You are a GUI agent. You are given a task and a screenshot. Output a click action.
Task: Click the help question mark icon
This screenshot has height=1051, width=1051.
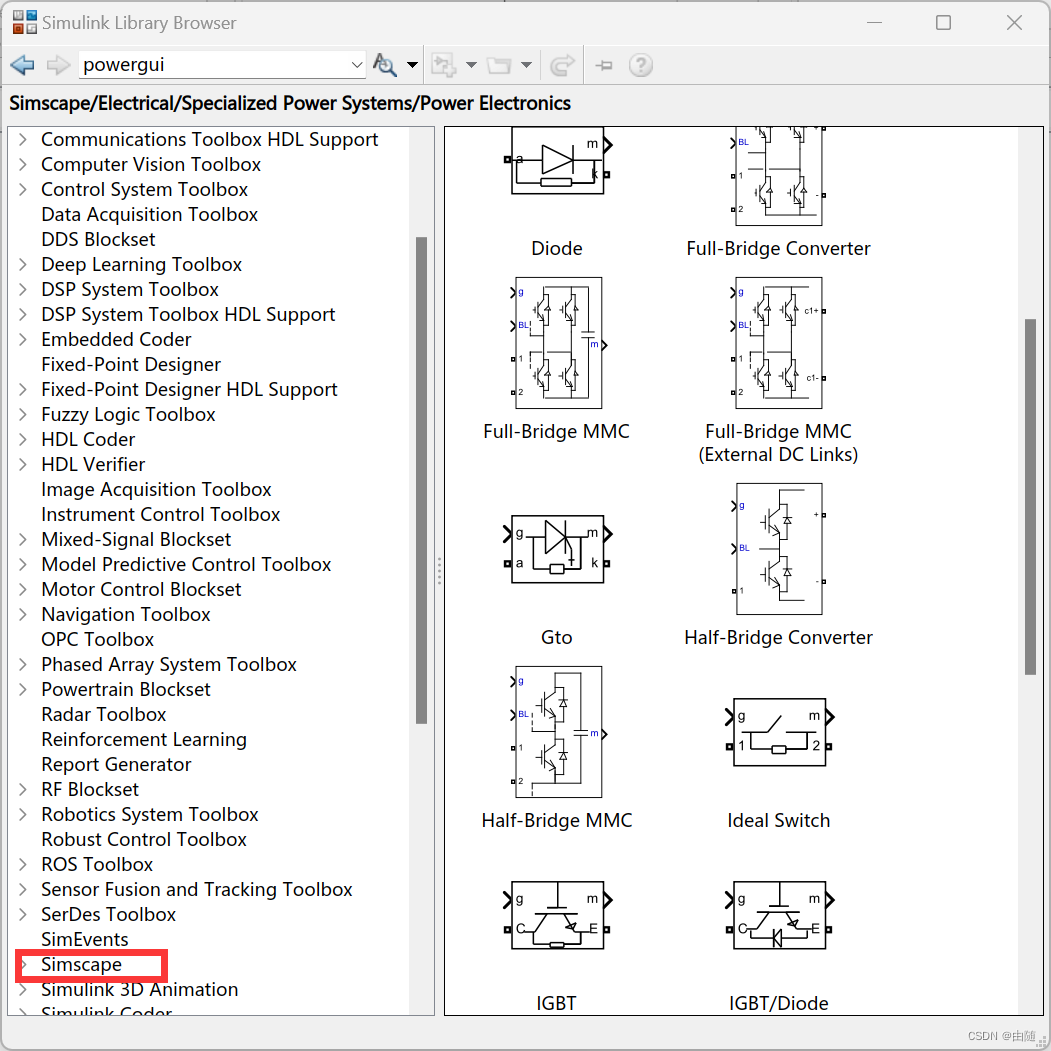(641, 65)
